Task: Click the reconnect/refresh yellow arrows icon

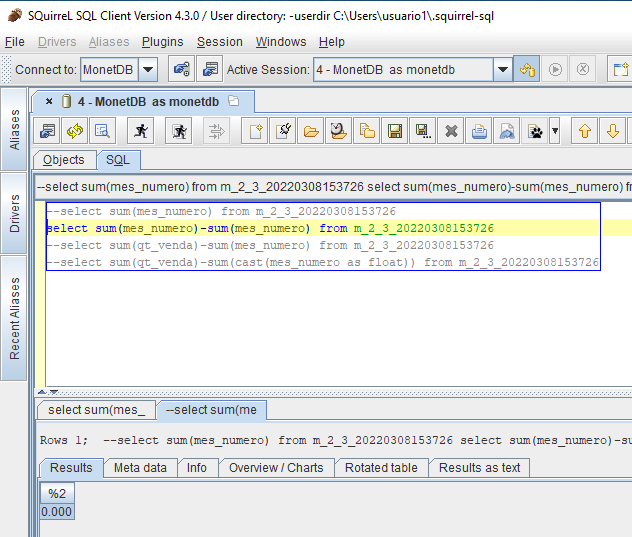Action: coord(75,131)
